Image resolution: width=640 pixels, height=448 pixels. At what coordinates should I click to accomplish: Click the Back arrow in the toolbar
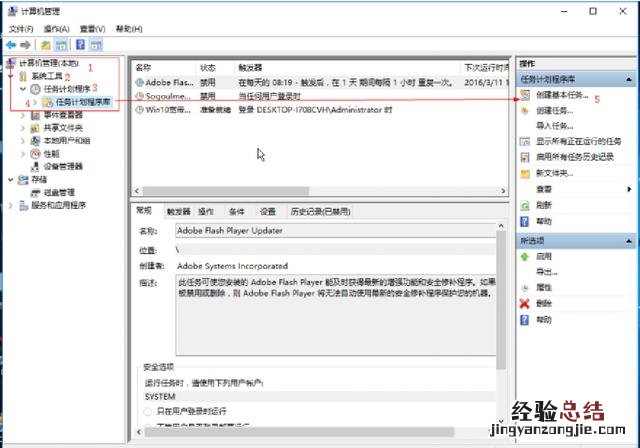pyautogui.click(x=10, y=45)
